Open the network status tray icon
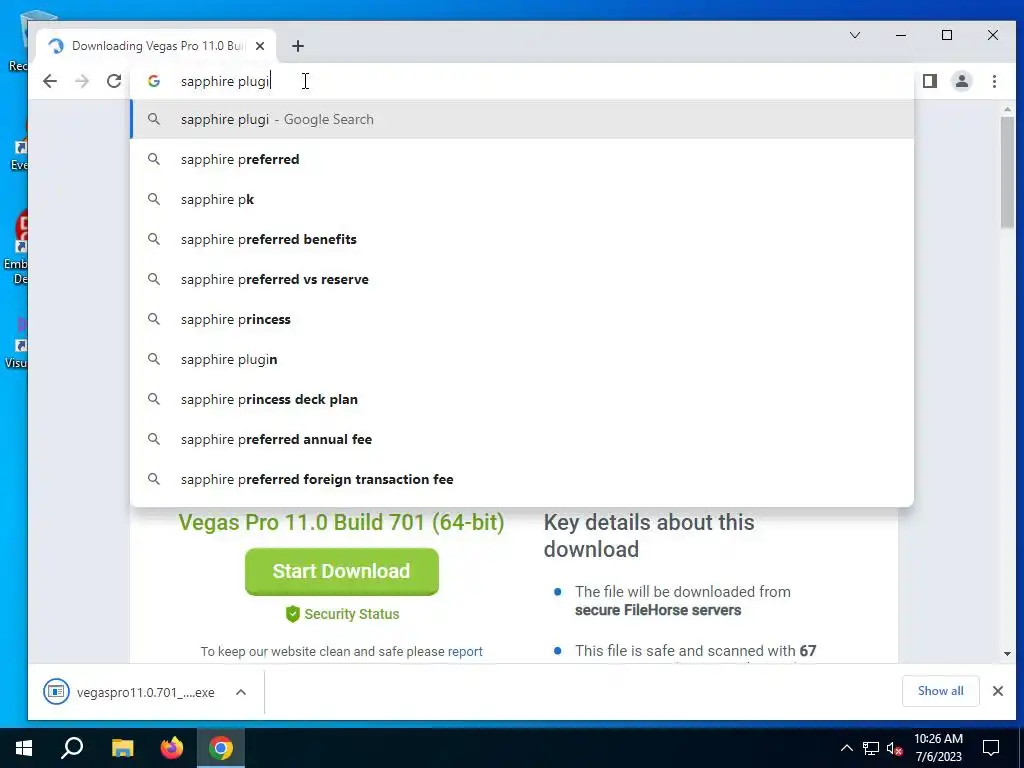Viewport: 1024px width, 768px height. pos(871,748)
